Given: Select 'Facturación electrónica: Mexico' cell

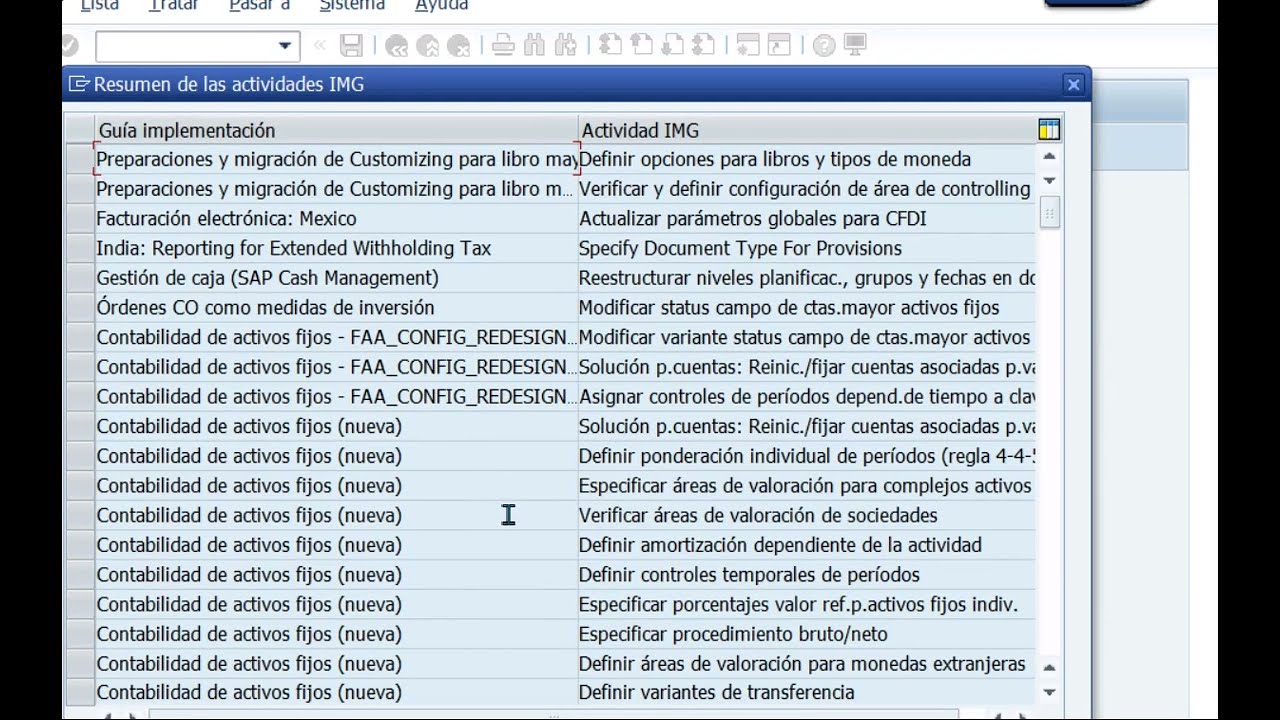Looking at the screenshot, I should [336, 218].
